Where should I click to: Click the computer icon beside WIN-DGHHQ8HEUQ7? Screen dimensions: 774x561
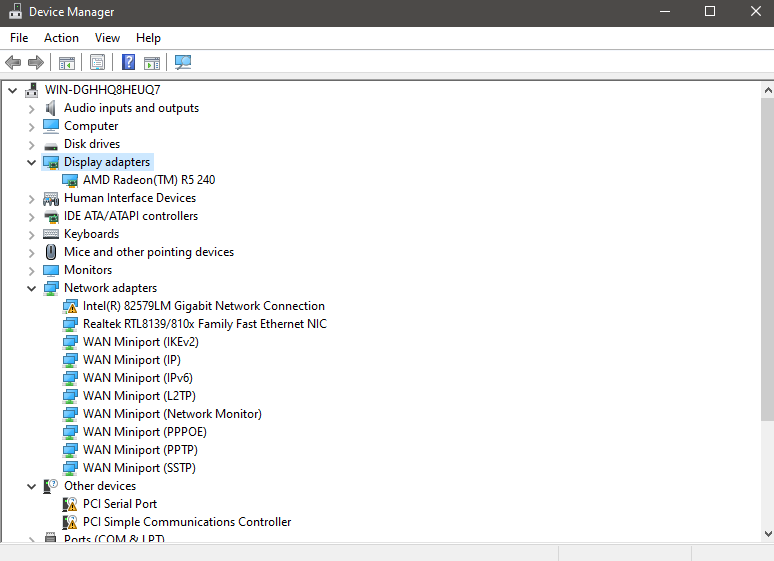[32, 90]
